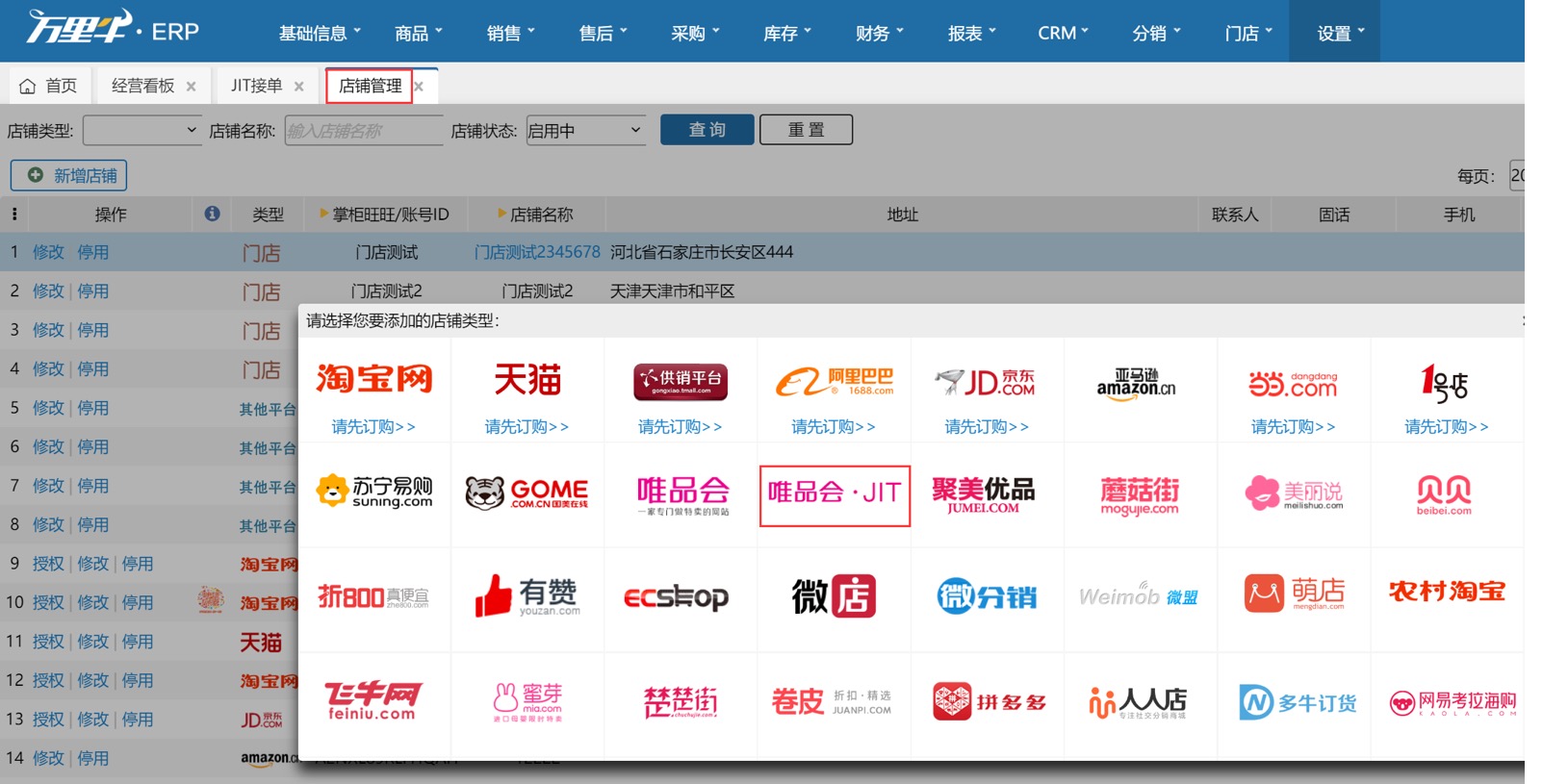Image resolution: width=1568 pixels, height=784 pixels.
Task: Focus the 店铺名称 input field
Action: [x=364, y=130]
